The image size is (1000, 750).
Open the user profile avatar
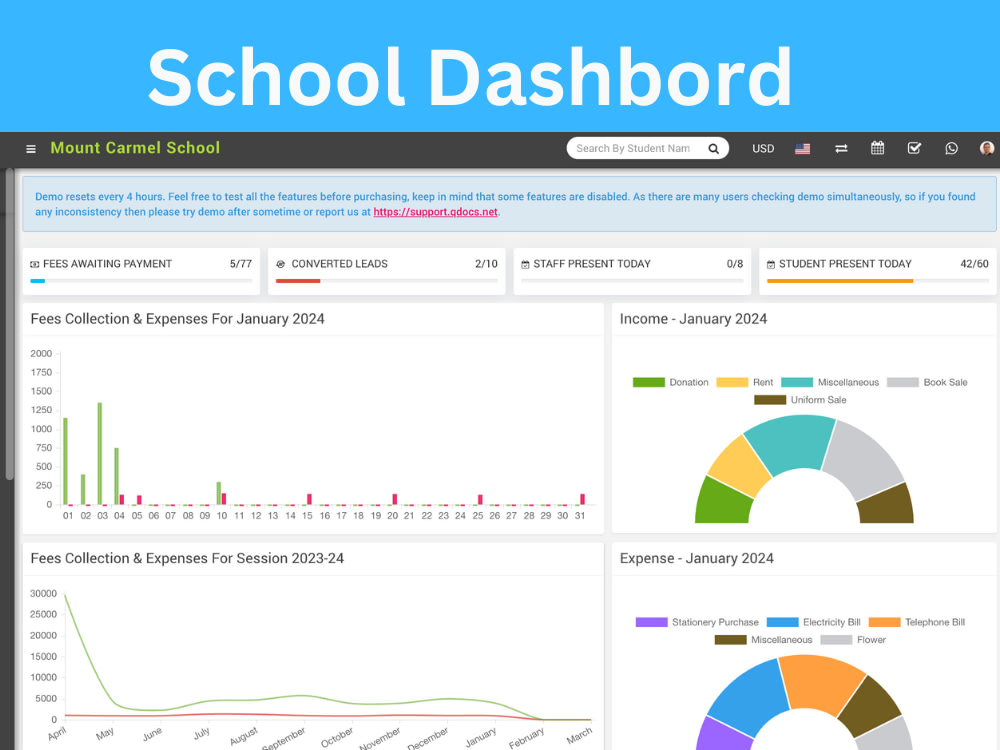click(x=987, y=149)
